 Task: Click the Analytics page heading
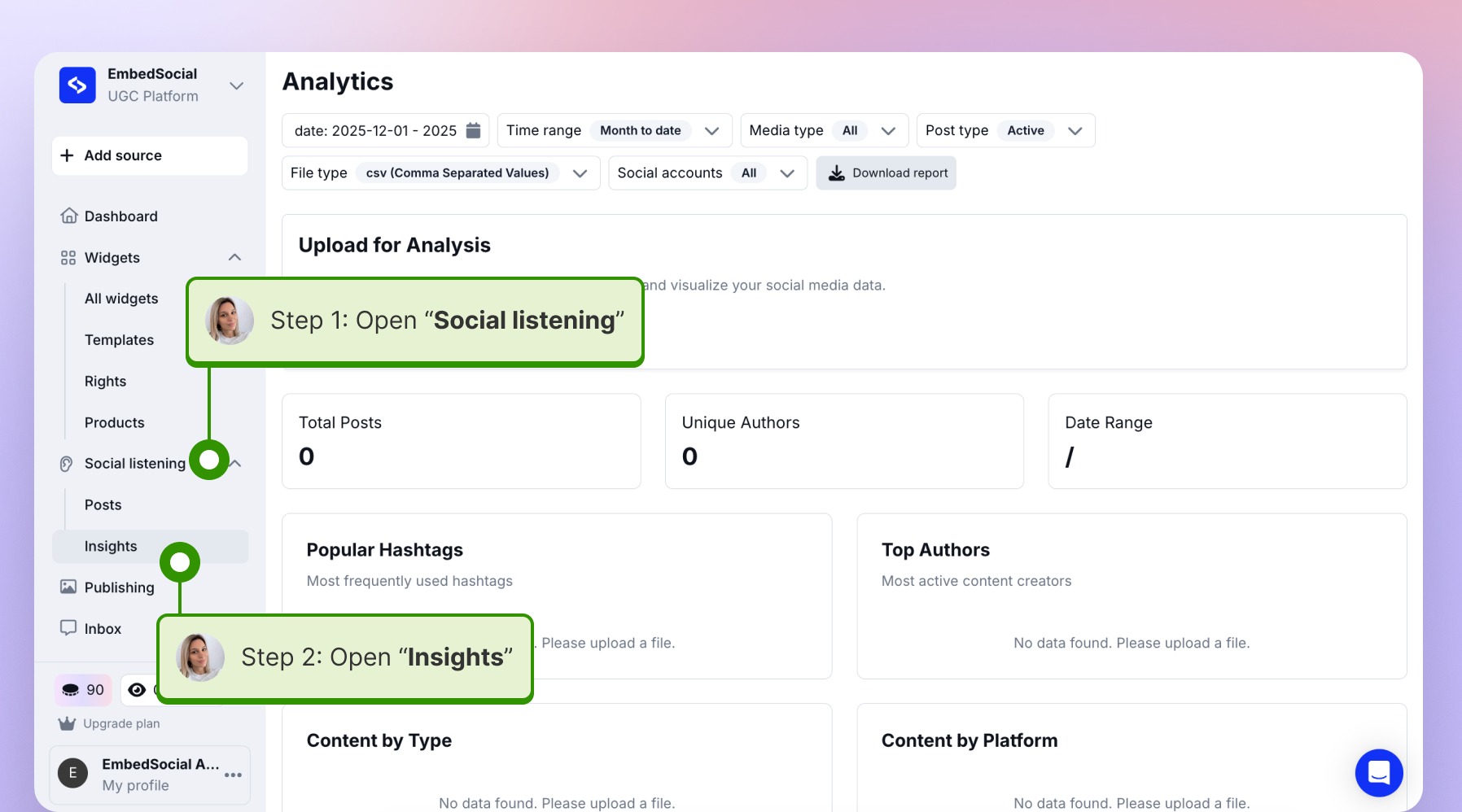[338, 81]
